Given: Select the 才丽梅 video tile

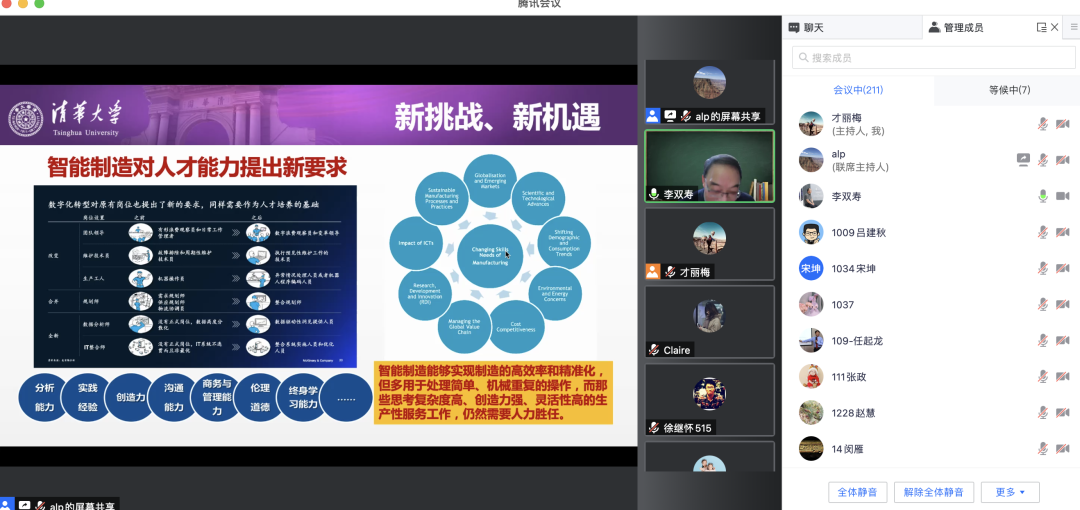Looking at the screenshot, I should coord(709,244).
